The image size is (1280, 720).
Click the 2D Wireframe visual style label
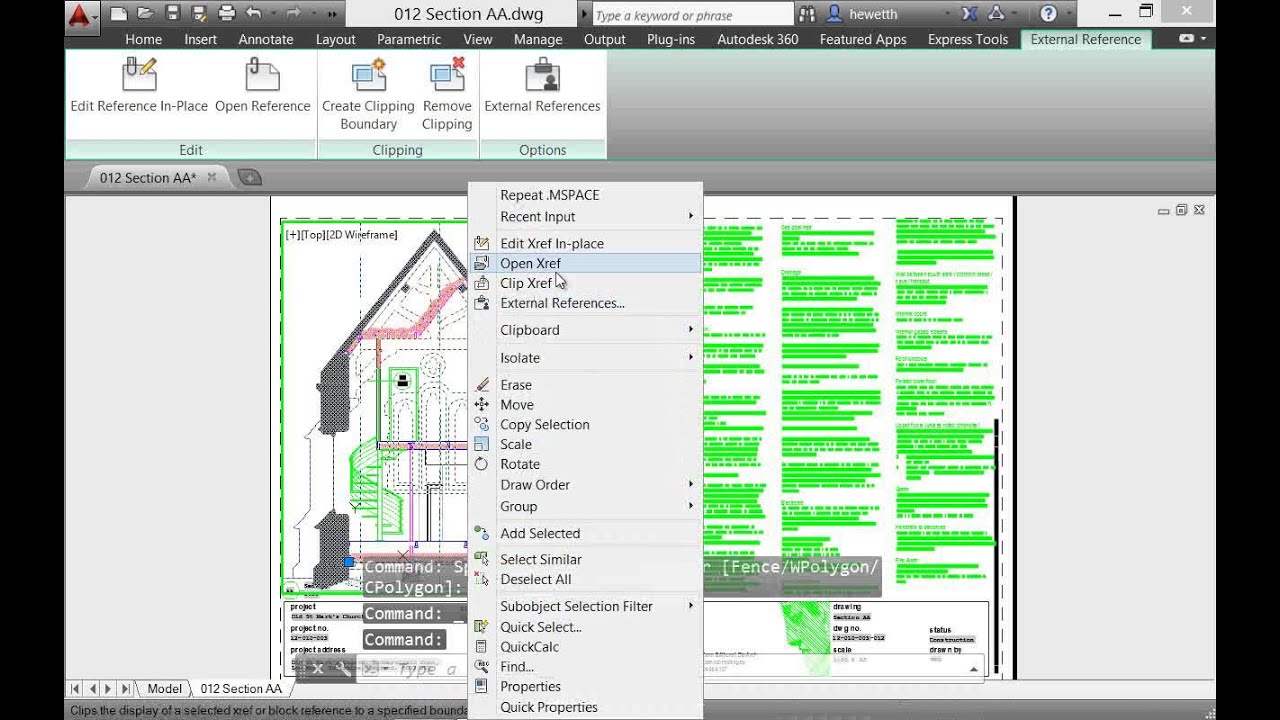point(362,235)
